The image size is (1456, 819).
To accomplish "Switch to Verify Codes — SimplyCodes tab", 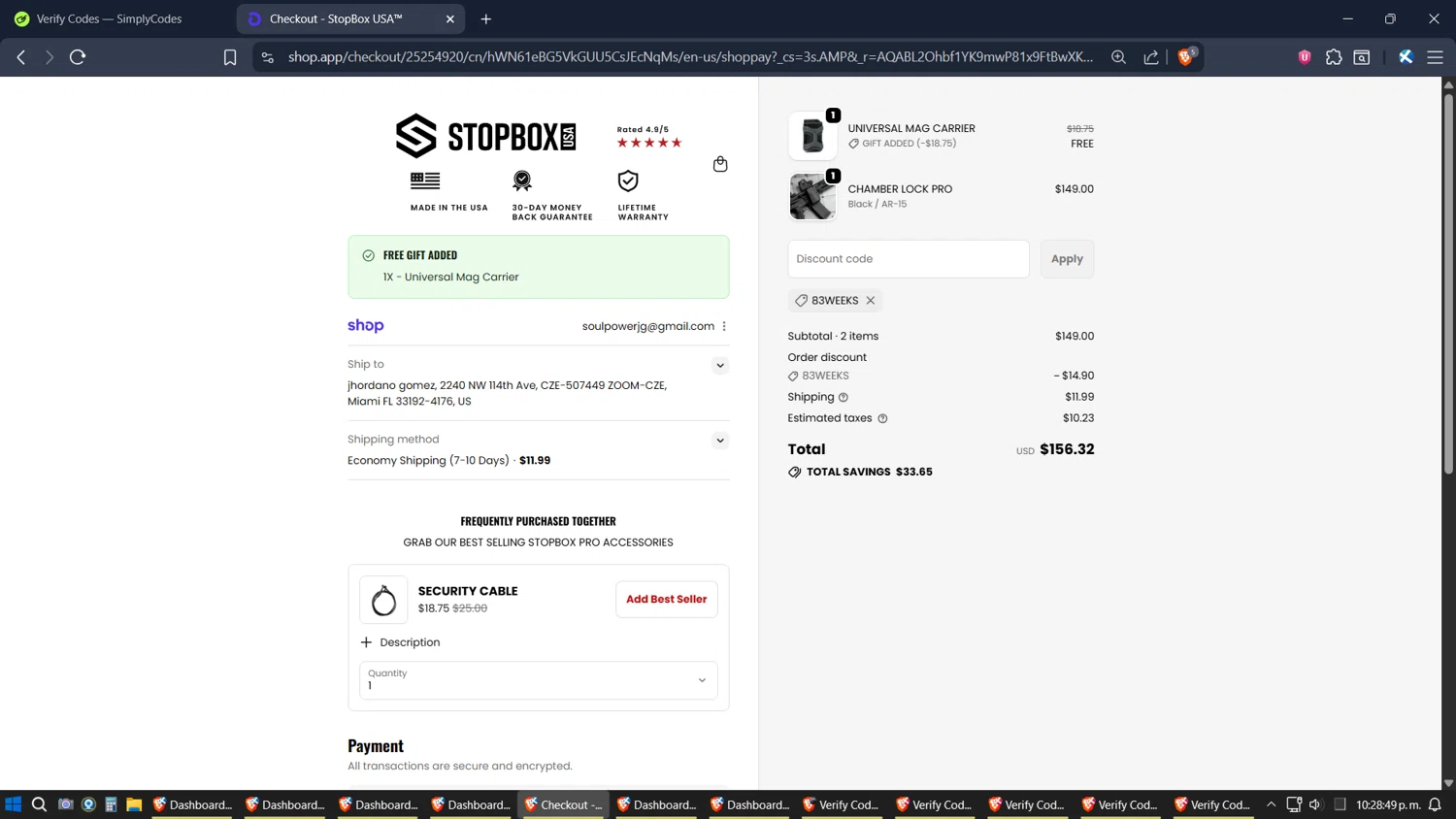I will 109,18.
